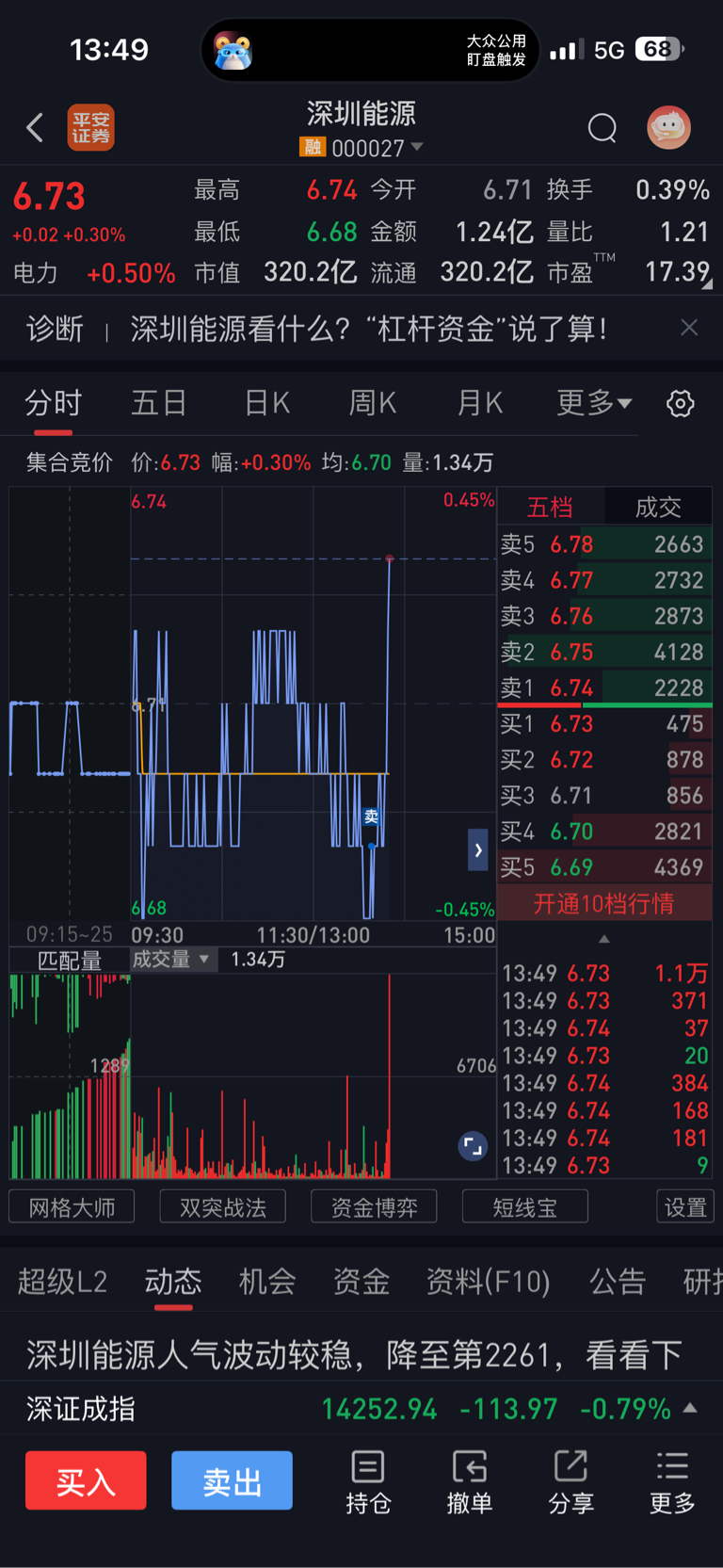The width and height of the screenshot is (723, 1568).
Task: Tap the fullscreen expand chart icon
Action: coord(473,1146)
